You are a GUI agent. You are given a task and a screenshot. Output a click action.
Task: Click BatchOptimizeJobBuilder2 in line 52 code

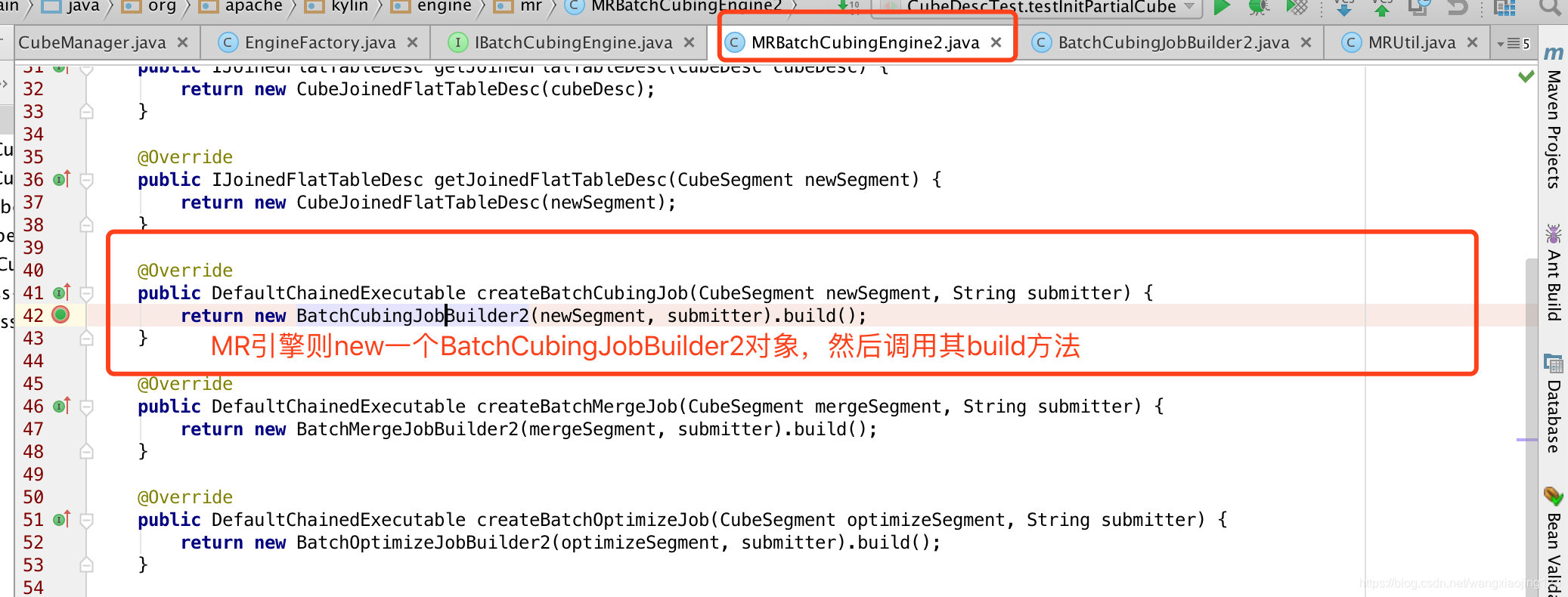(x=423, y=542)
